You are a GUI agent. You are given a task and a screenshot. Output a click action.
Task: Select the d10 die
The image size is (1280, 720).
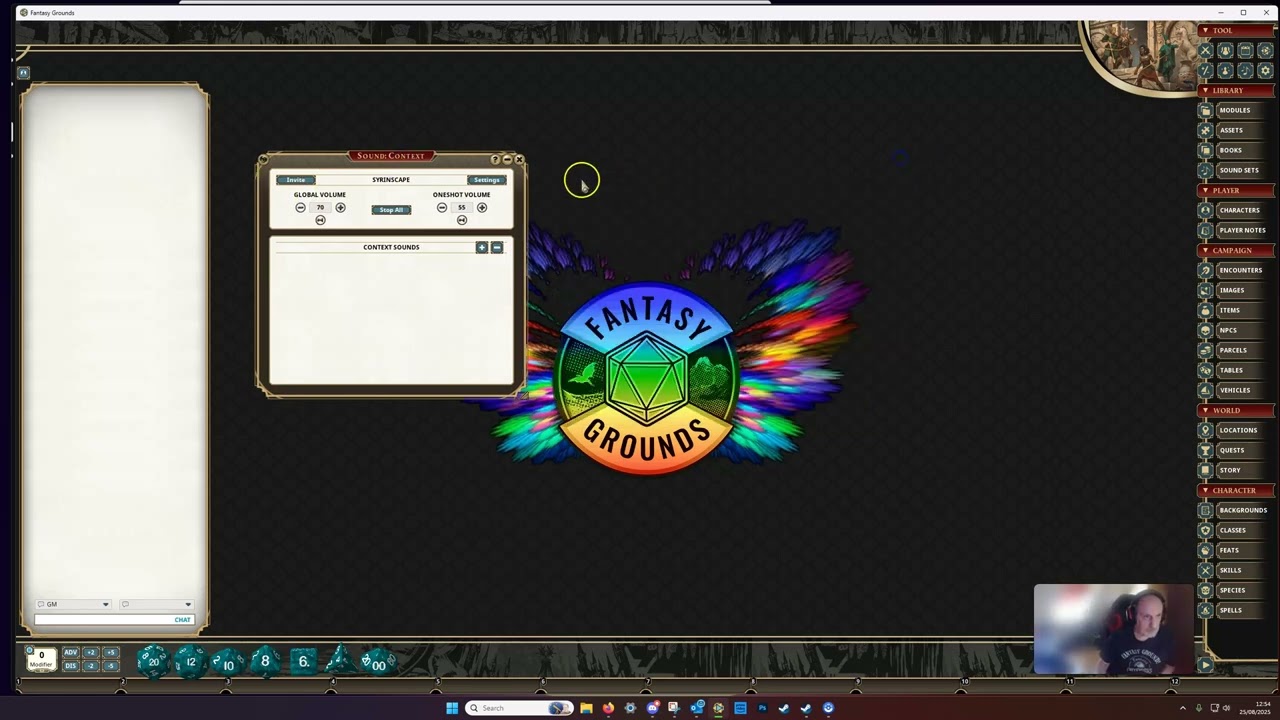coord(227,663)
